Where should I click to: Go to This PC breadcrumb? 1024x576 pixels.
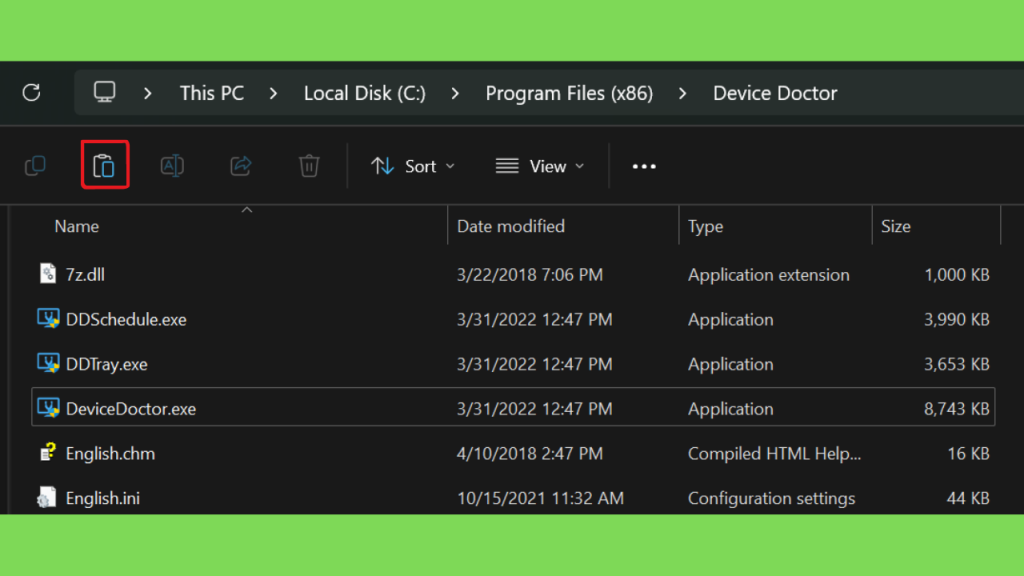coord(212,93)
